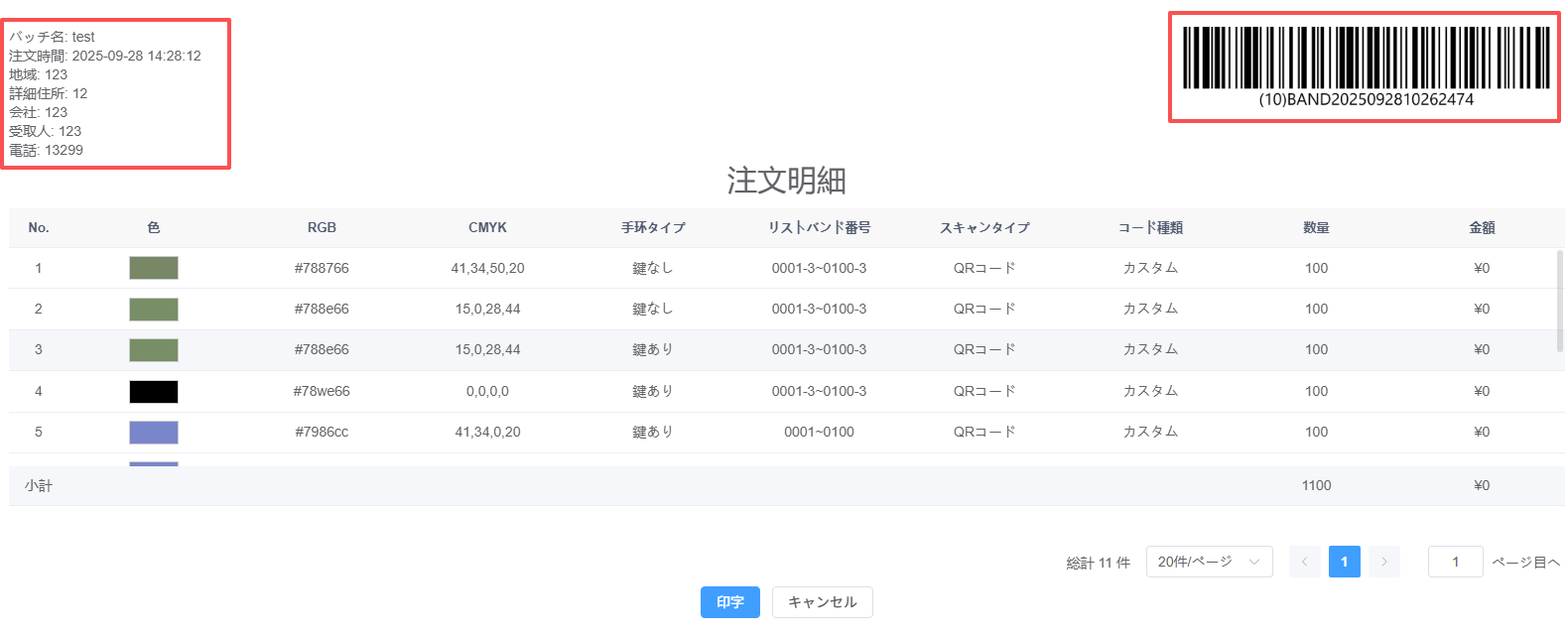Click the キャンセル cancel button
The width and height of the screenshot is (1568, 635).
click(822, 602)
